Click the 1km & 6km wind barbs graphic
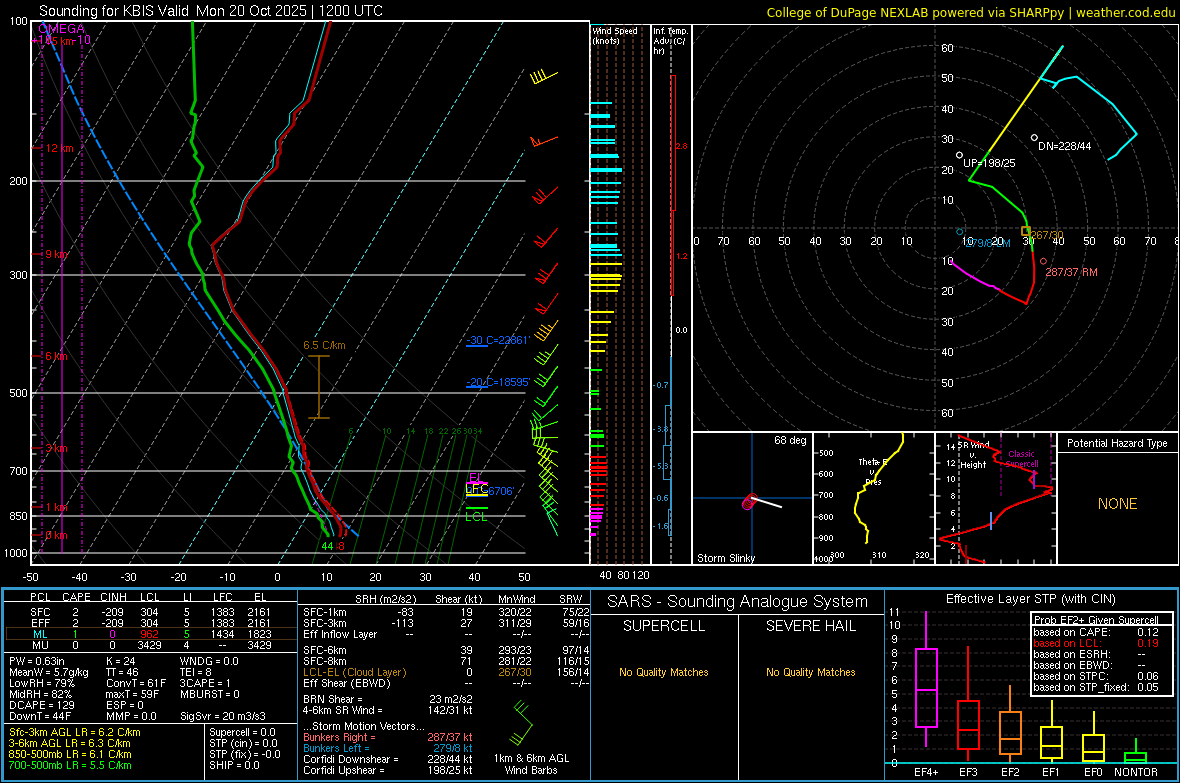1180x783 pixels. tap(522, 723)
